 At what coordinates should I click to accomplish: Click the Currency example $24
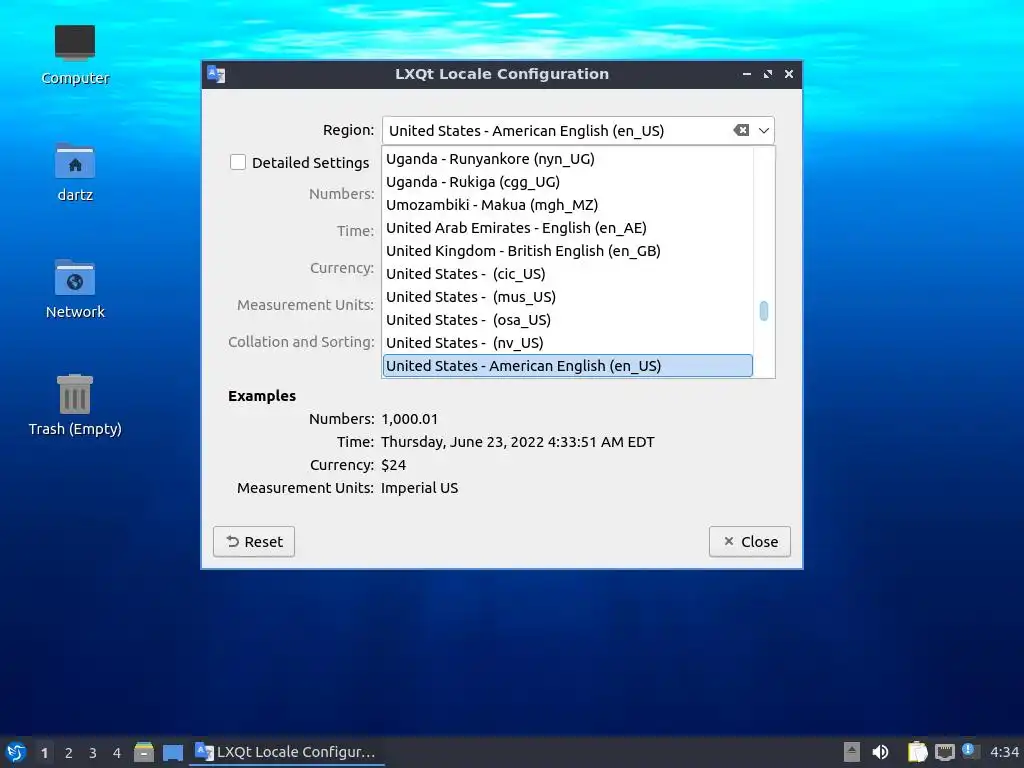point(394,465)
